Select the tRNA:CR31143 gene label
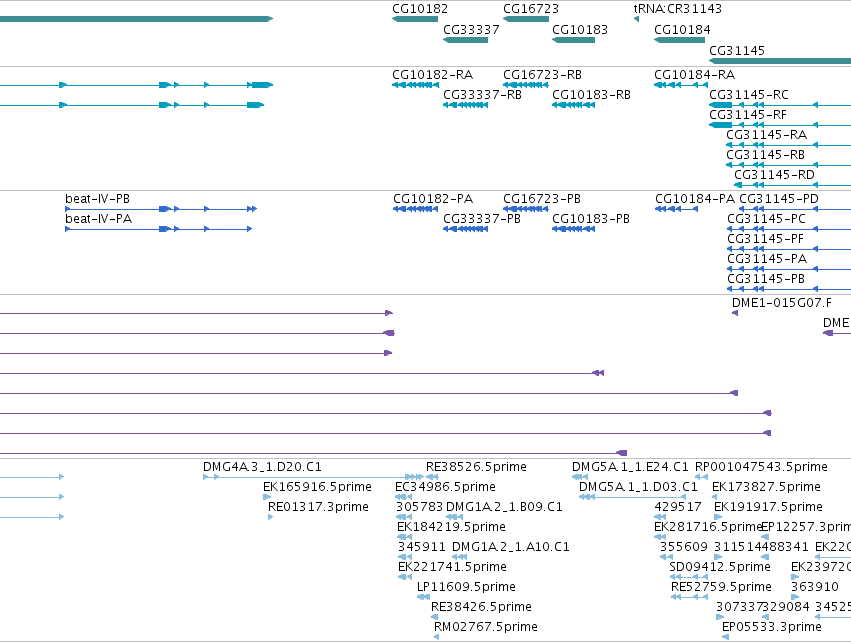851x642 pixels. click(677, 9)
